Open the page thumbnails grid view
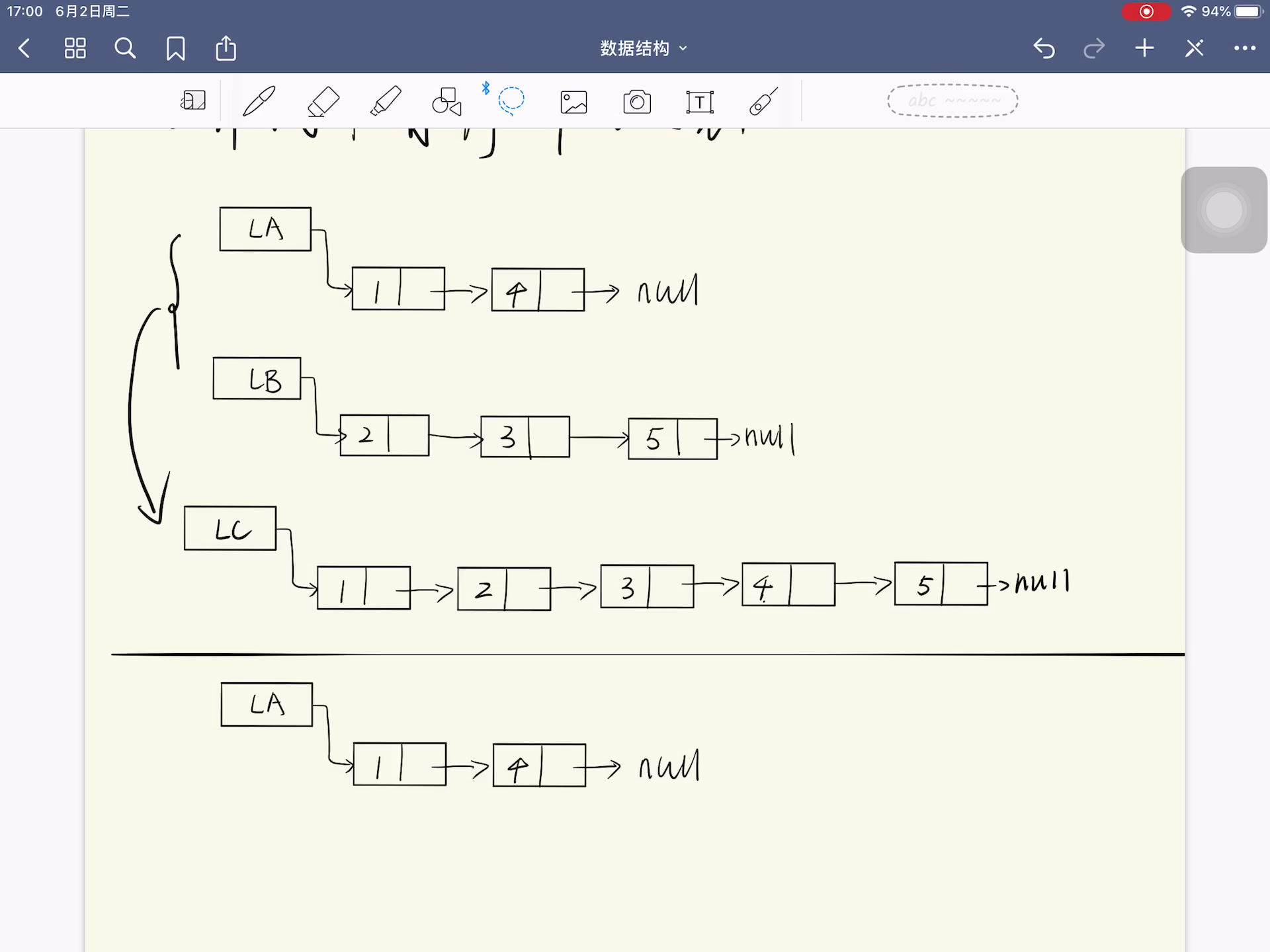 tap(75, 48)
